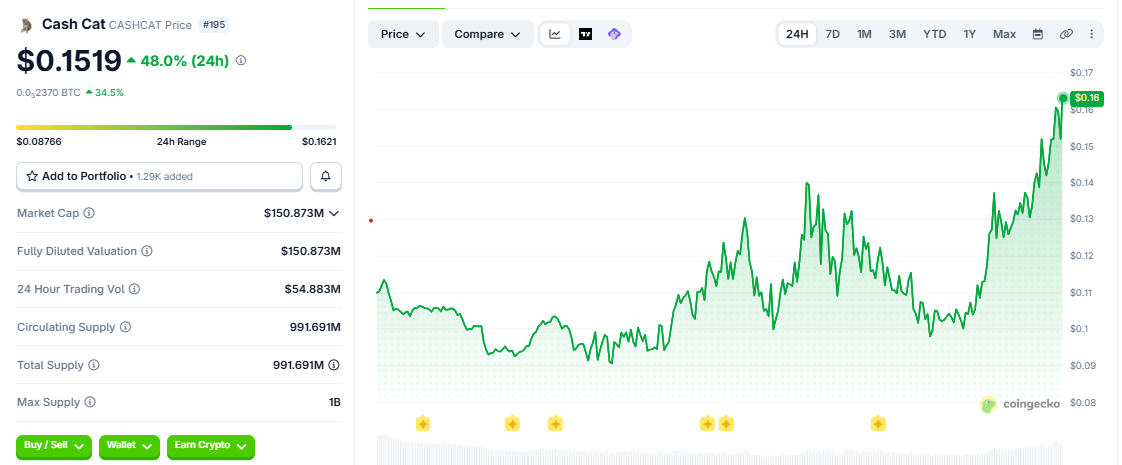Click the #195 rank badge
Image resolution: width=1122 pixels, height=465 pixels.
pyautogui.click(x=214, y=25)
